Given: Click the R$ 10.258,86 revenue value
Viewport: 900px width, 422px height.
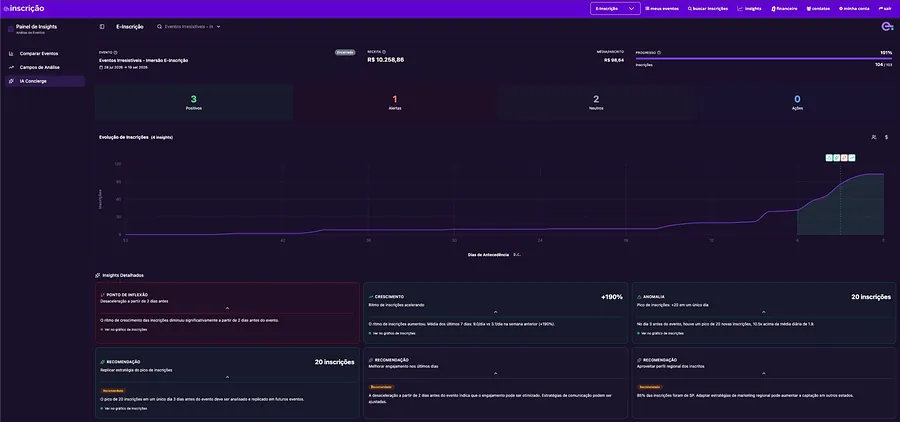Looking at the screenshot, I should (386, 60).
